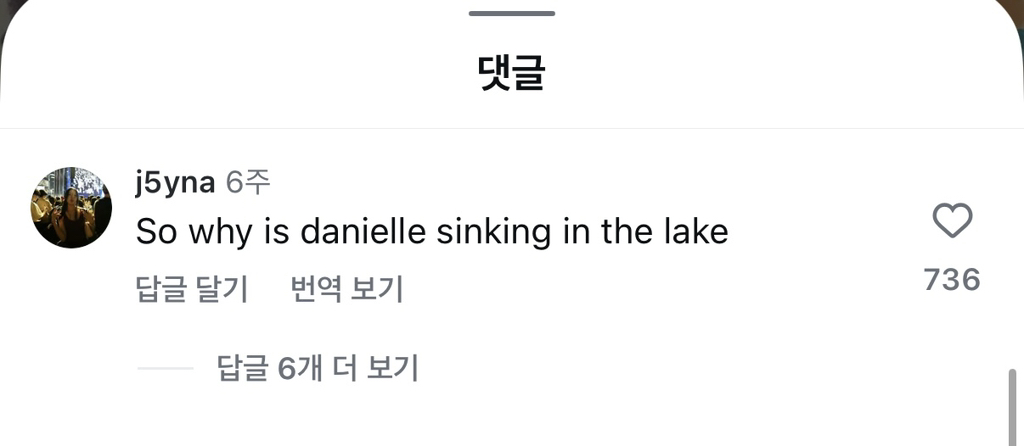
Task: Click the comment text about danielle sinking
Action: 431,232
